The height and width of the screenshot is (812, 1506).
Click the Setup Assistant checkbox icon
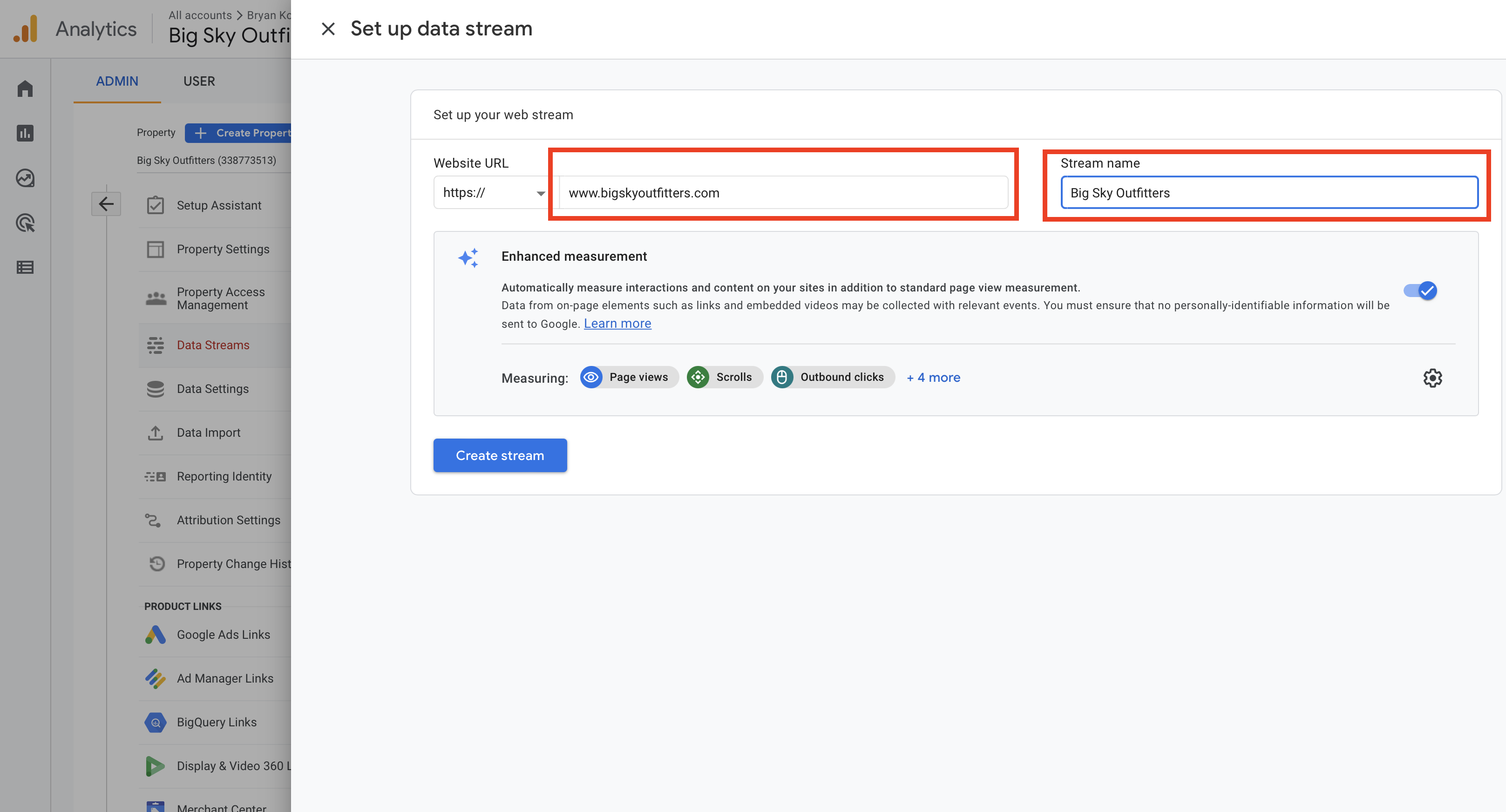click(156, 205)
